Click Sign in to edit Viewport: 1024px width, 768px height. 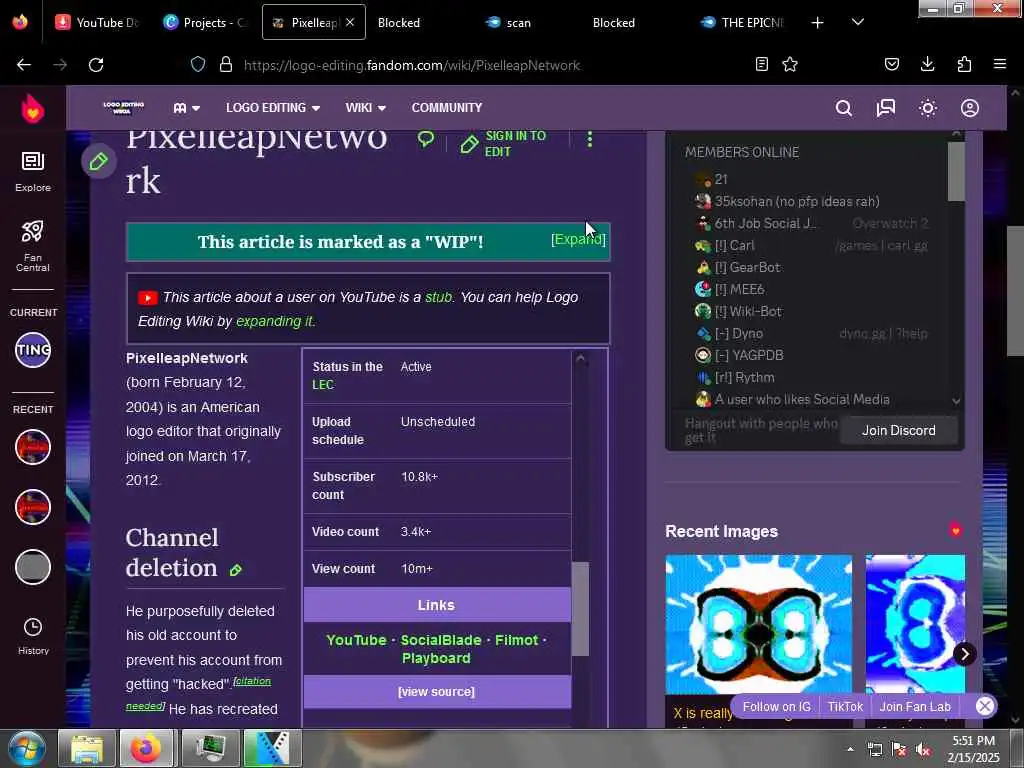point(503,143)
